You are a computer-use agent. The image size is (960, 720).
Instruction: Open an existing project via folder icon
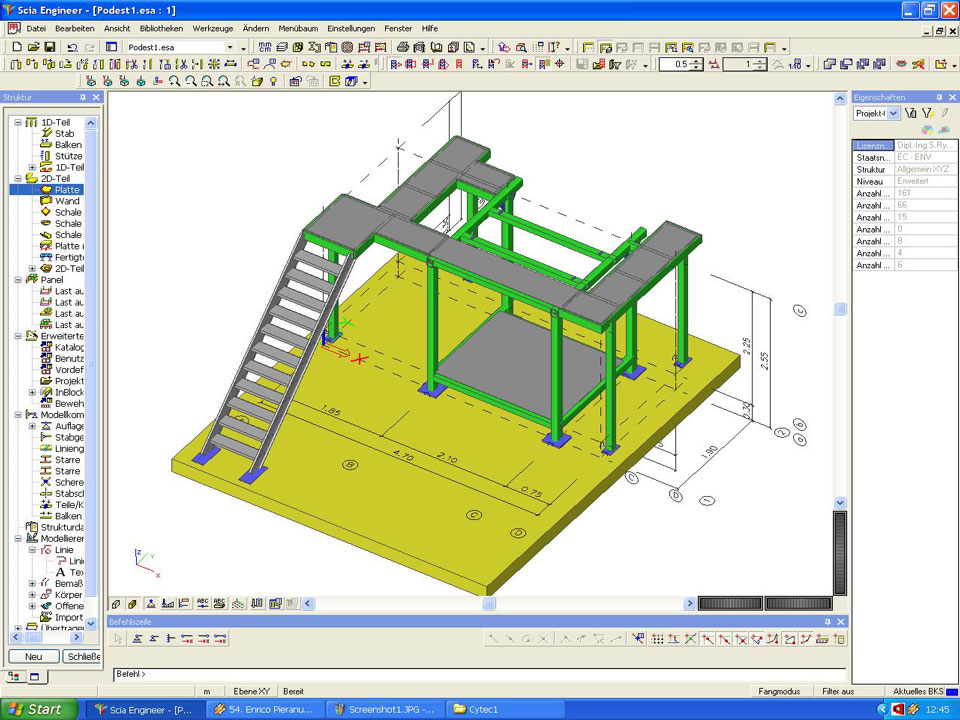tap(32, 47)
